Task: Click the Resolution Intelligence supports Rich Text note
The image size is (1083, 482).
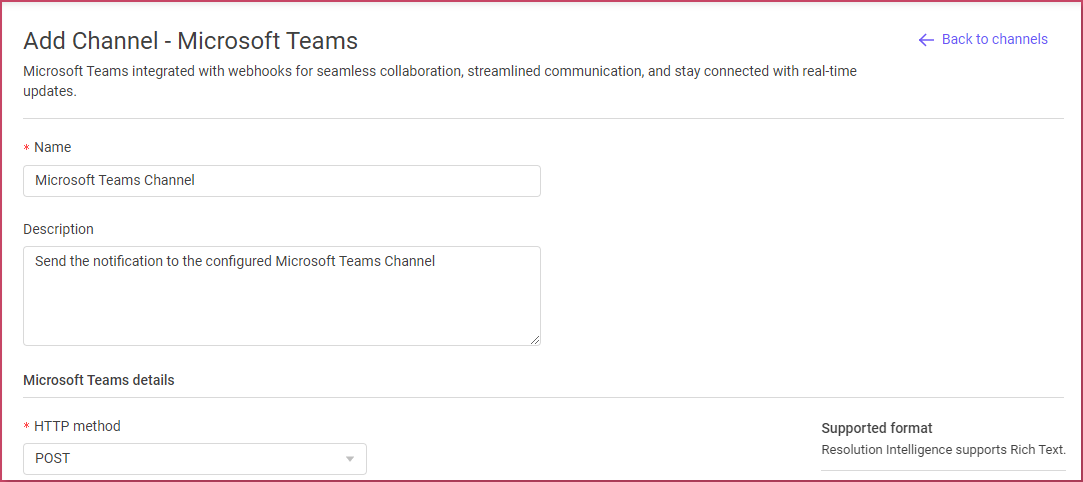Action: (x=943, y=450)
